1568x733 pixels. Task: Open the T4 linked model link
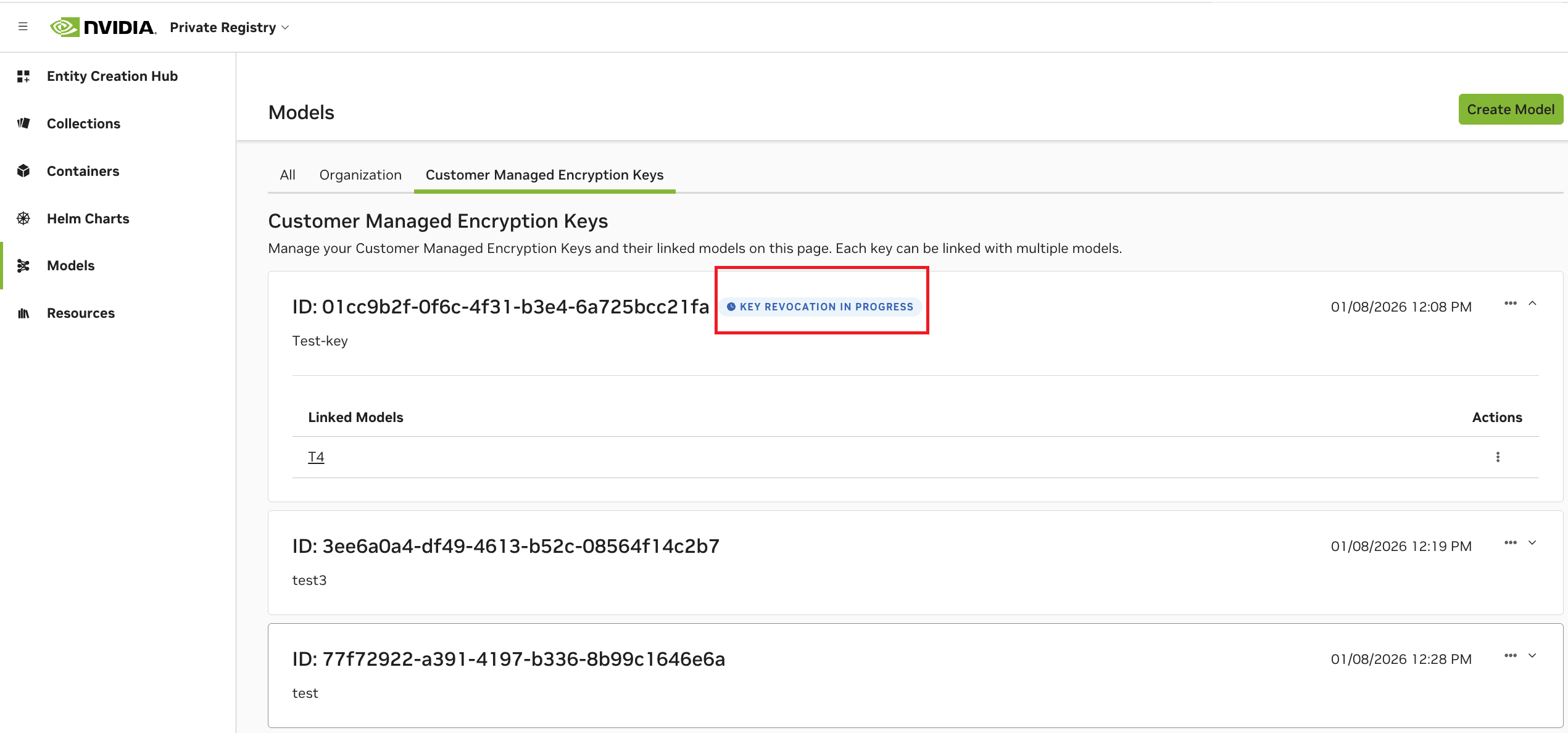(x=316, y=457)
